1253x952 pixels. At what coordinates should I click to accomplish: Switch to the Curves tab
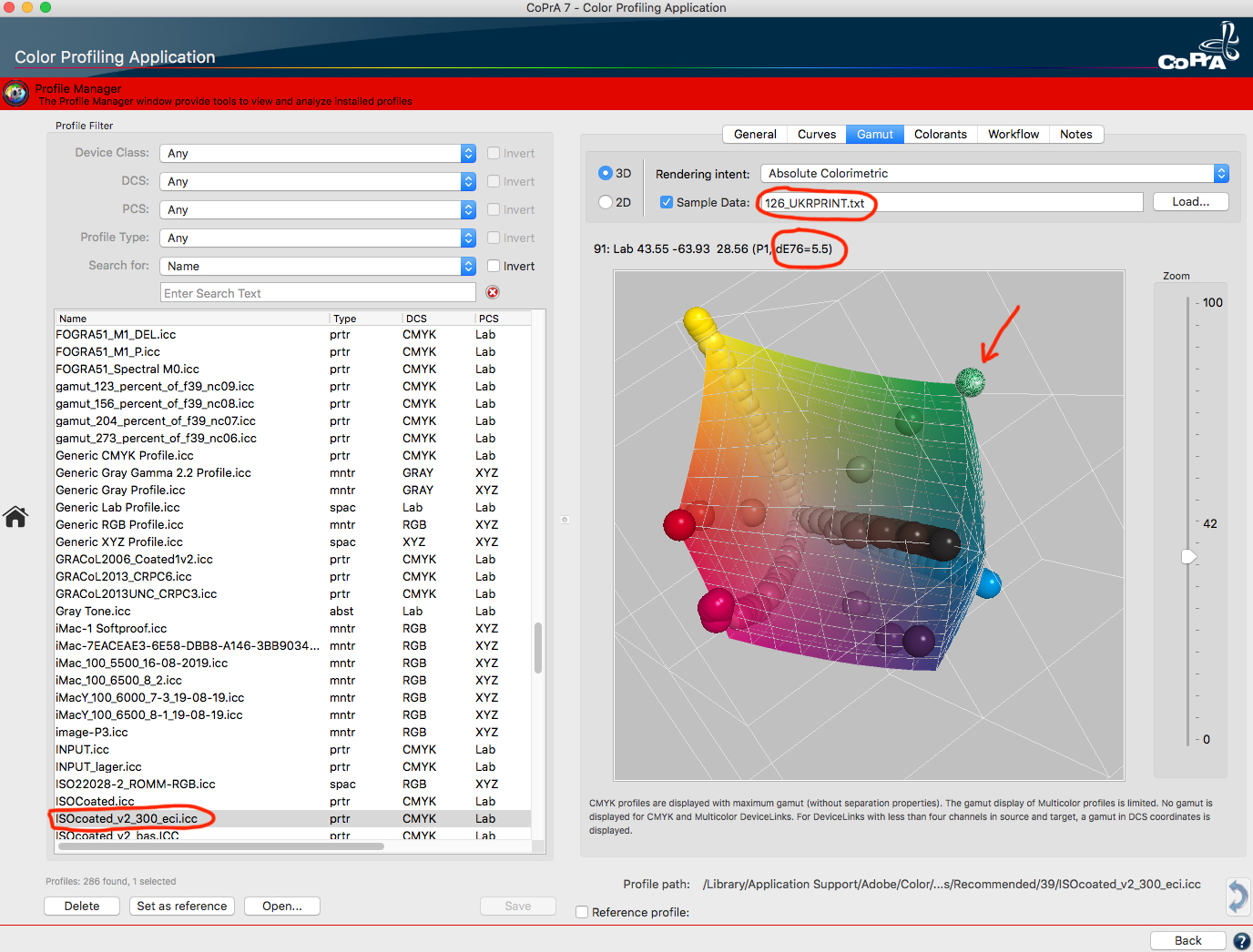pos(817,134)
